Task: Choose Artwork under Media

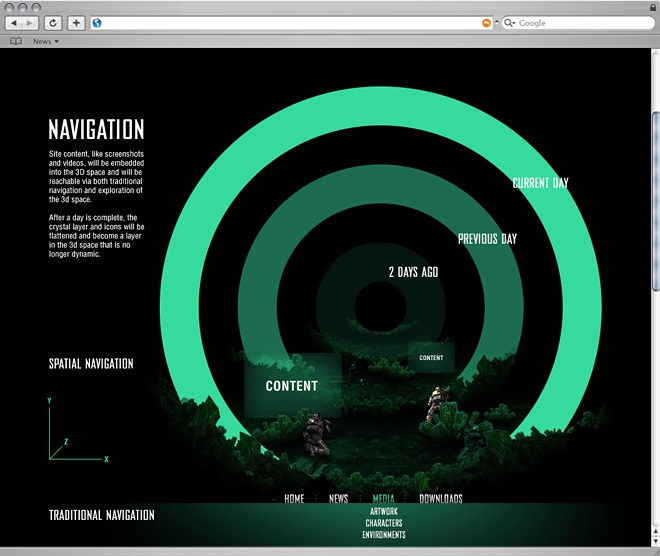Action: pyautogui.click(x=383, y=511)
